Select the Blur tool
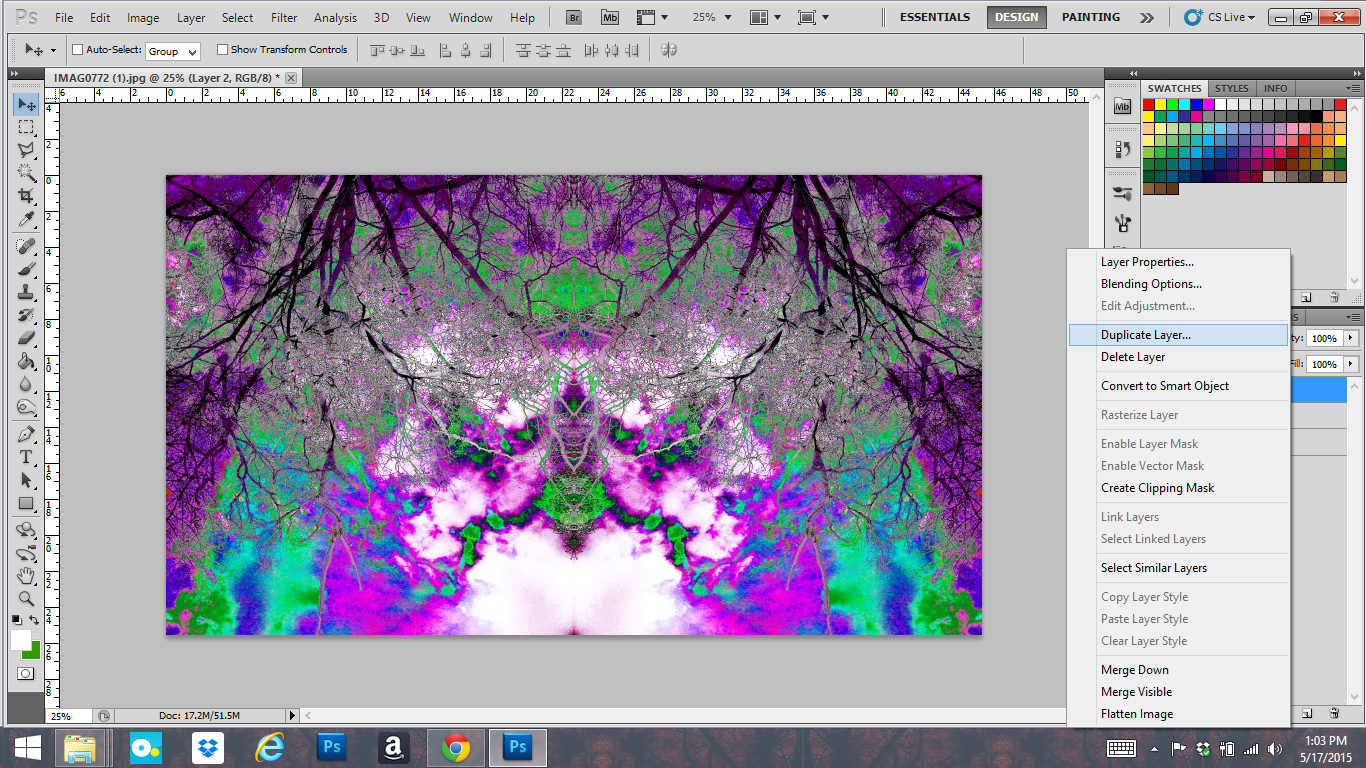Image resolution: width=1366 pixels, height=768 pixels. tap(26, 384)
